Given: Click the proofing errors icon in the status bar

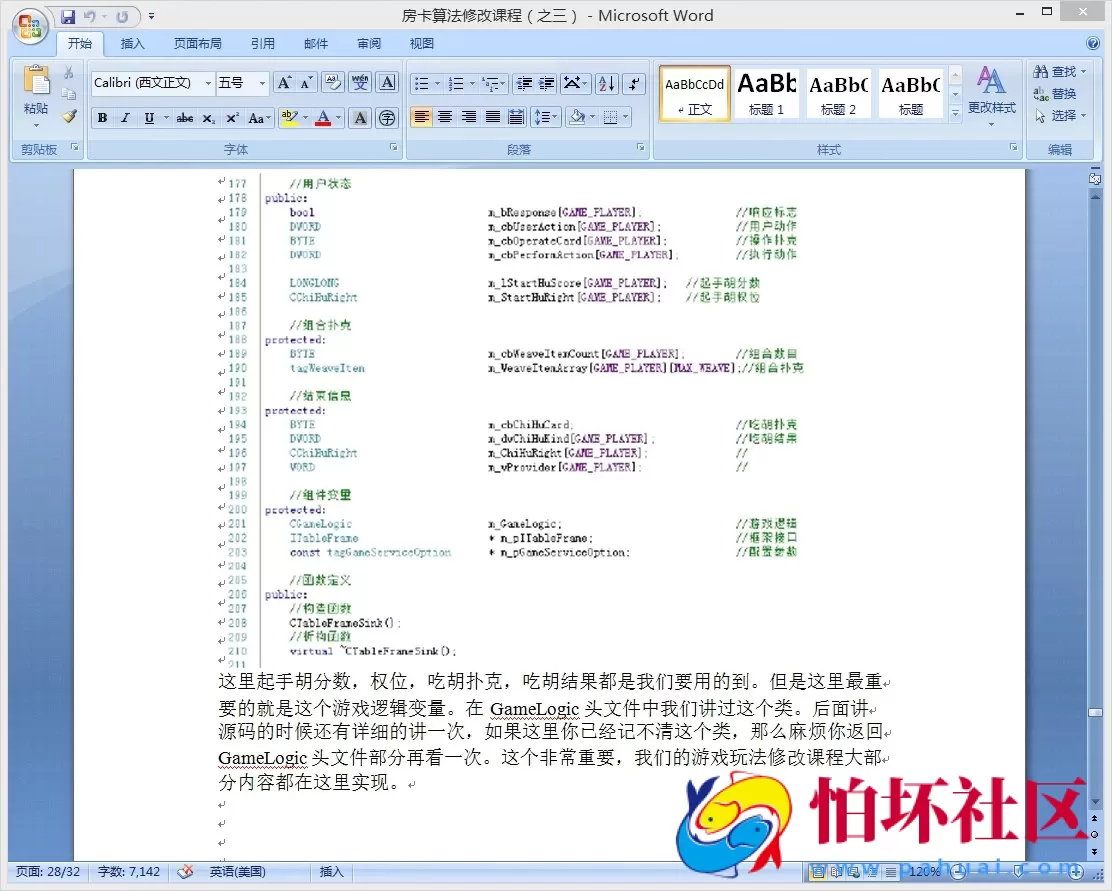Looking at the screenshot, I should (x=185, y=871).
